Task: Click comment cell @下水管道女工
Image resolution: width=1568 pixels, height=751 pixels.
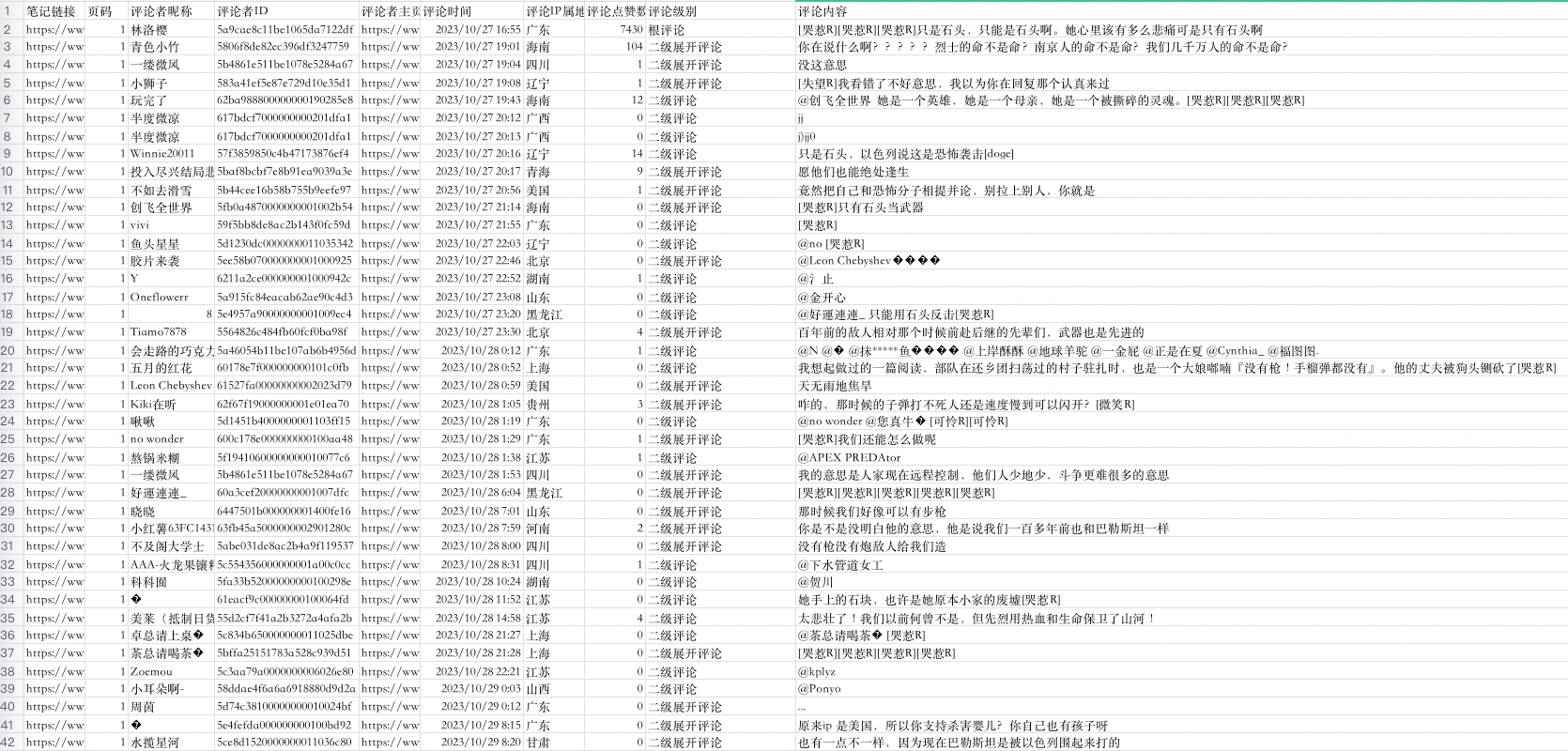Action: 1181,564
